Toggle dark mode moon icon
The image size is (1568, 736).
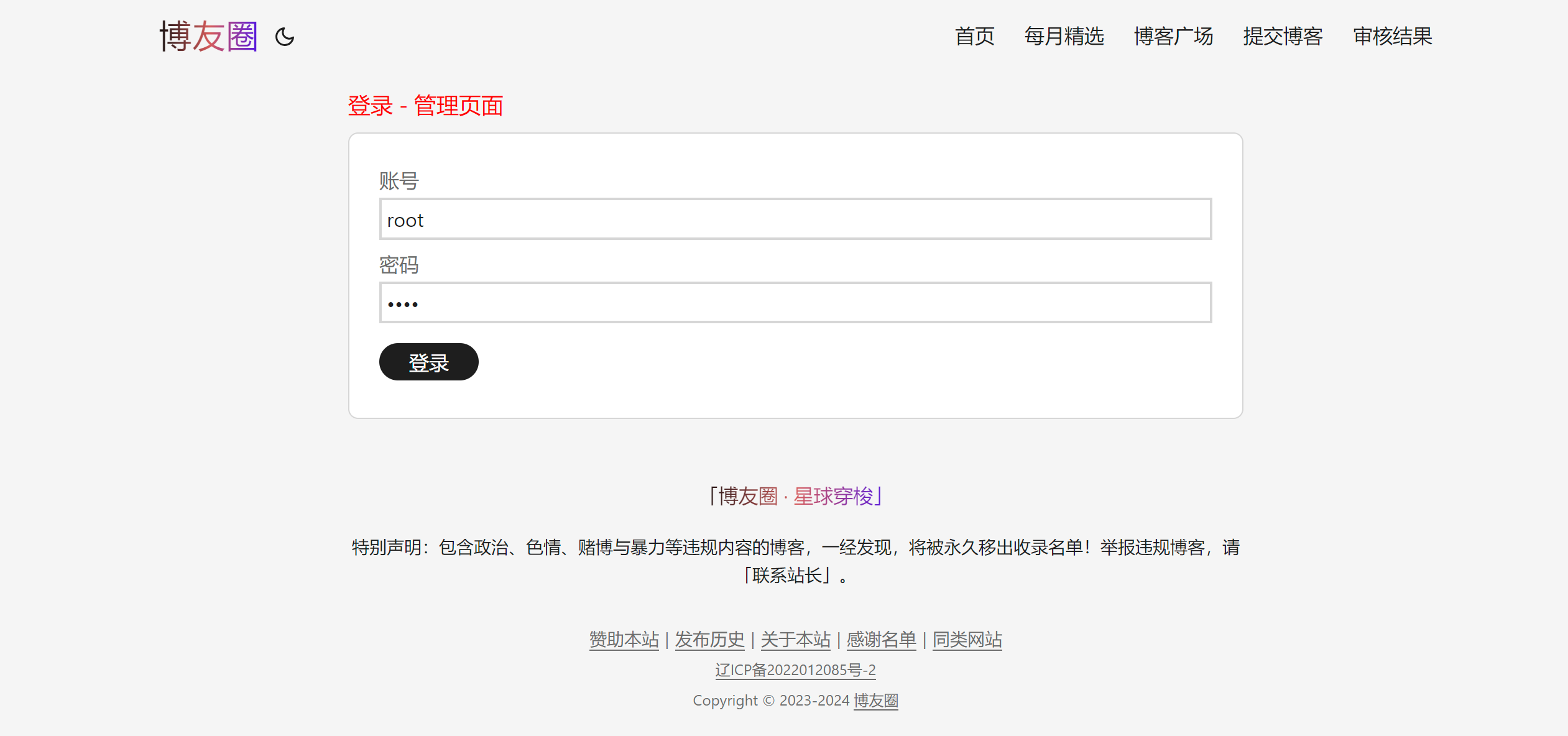click(285, 37)
